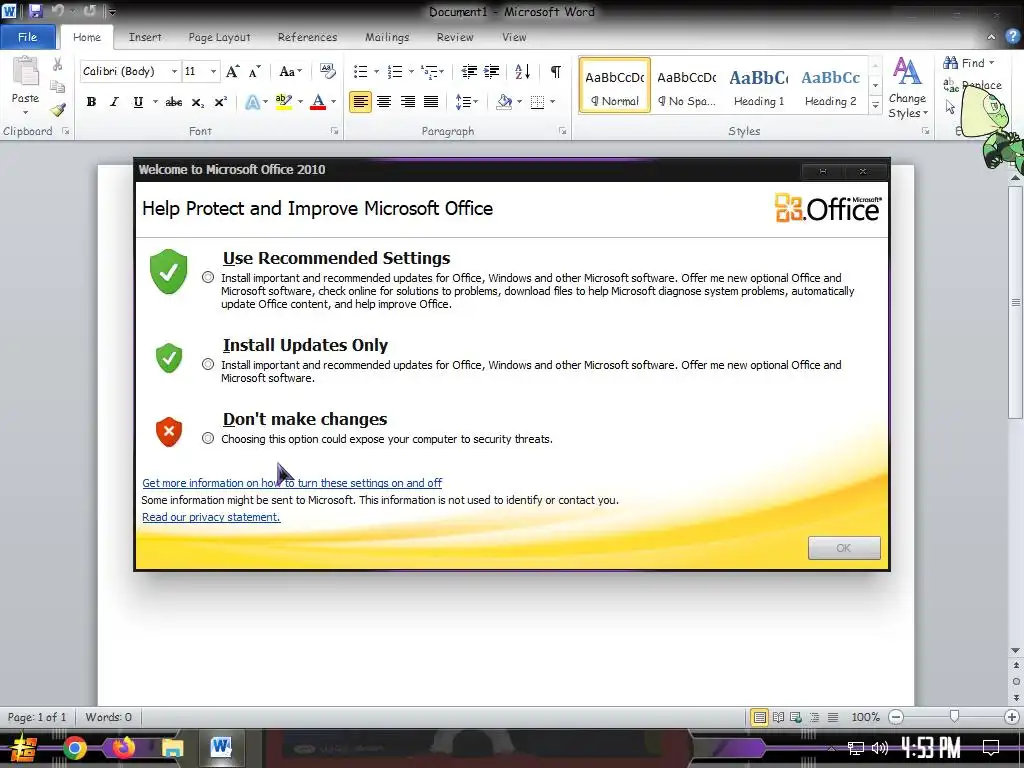Open highlight color dropdown arrow
1024x768 pixels.
click(300, 102)
